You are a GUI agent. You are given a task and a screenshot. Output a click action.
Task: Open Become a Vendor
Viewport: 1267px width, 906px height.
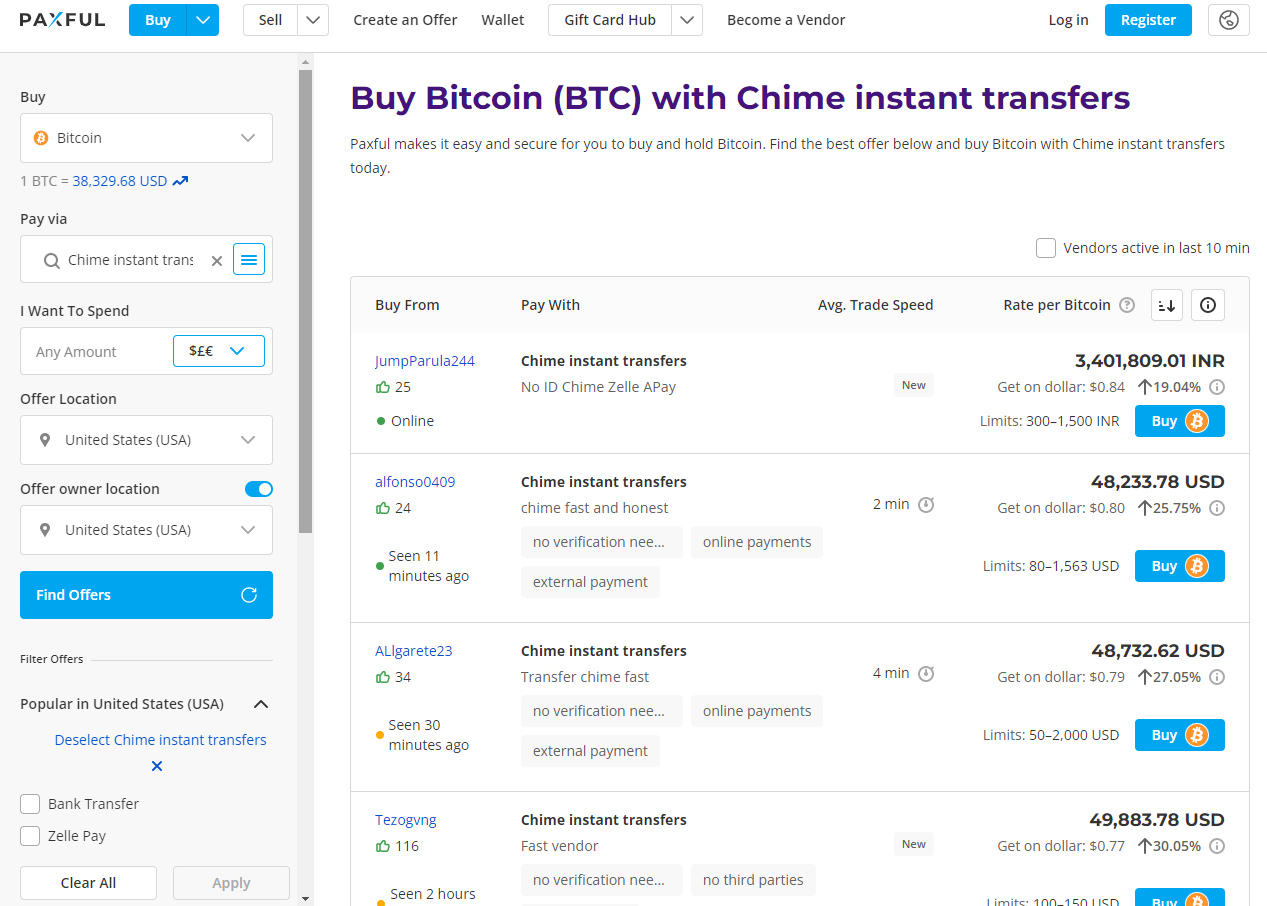pyautogui.click(x=786, y=20)
